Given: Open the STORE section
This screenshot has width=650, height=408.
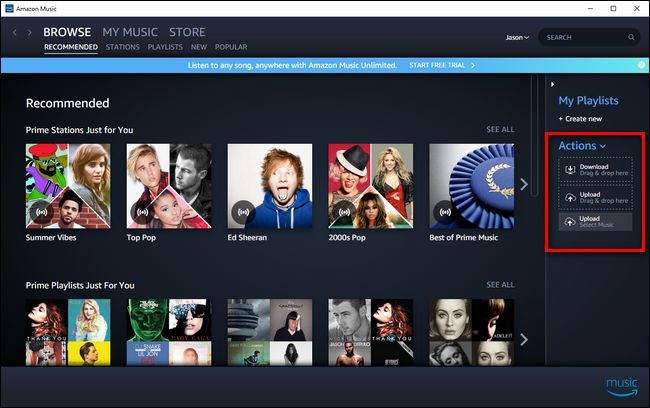Looking at the screenshot, I should pyautogui.click(x=187, y=32).
